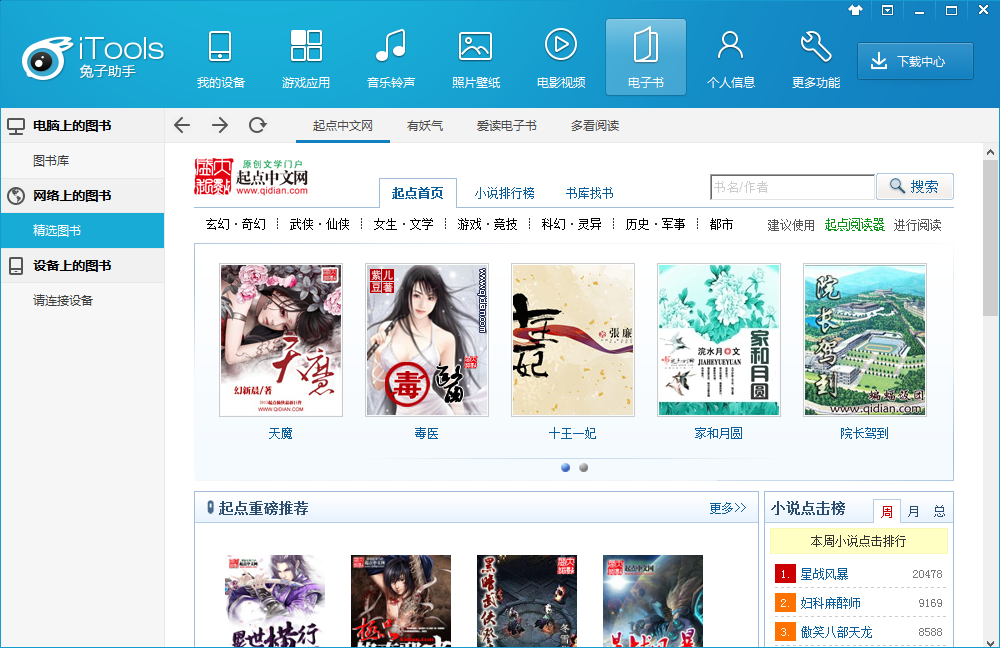Screen dimensions: 1000x648
Task: Open the 女生·文学 category
Action: click(403, 225)
